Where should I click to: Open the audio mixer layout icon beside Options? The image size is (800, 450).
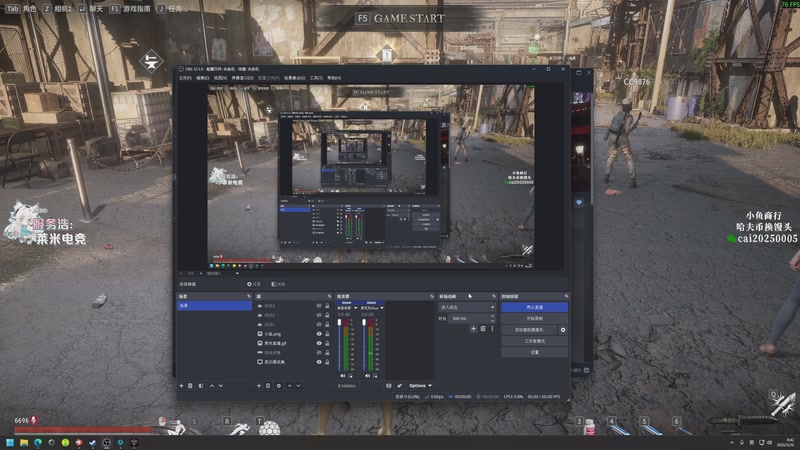(389, 386)
